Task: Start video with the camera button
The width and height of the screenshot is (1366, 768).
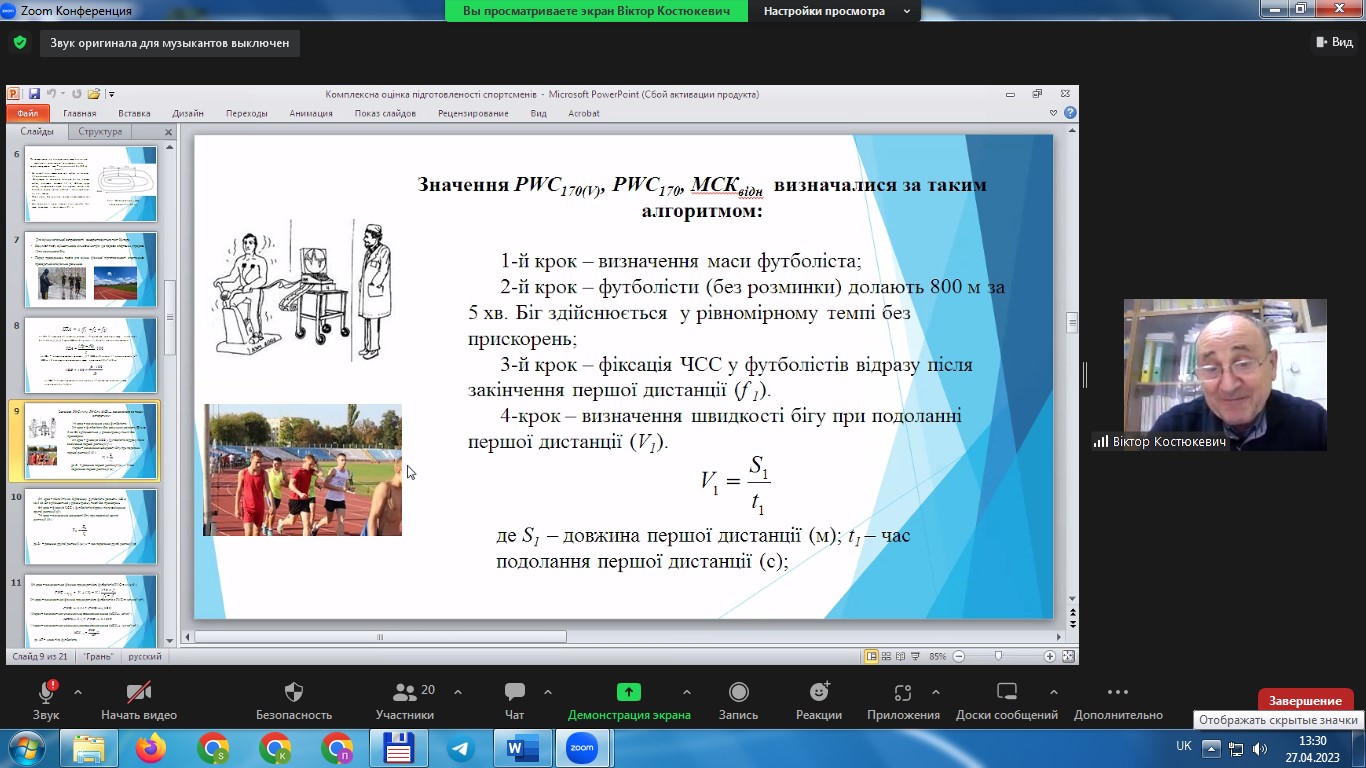Action: [x=139, y=693]
